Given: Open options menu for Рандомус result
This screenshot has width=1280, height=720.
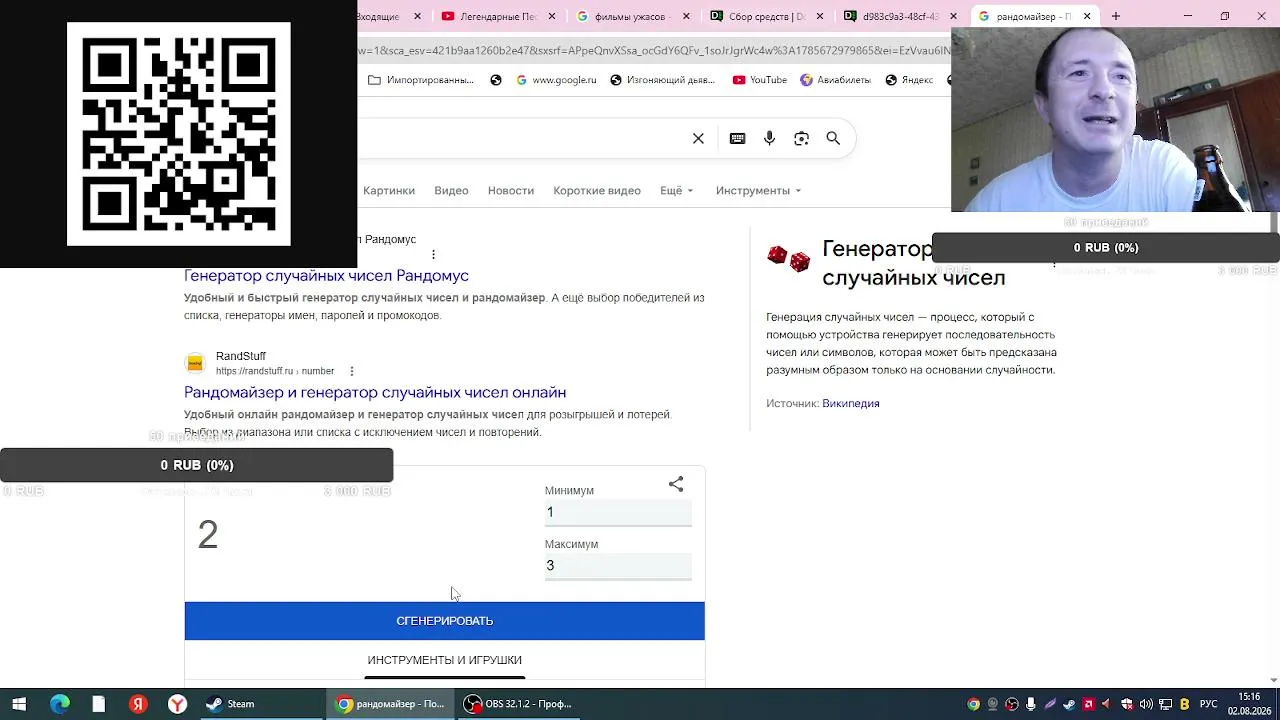Looking at the screenshot, I should pyautogui.click(x=433, y=254).
